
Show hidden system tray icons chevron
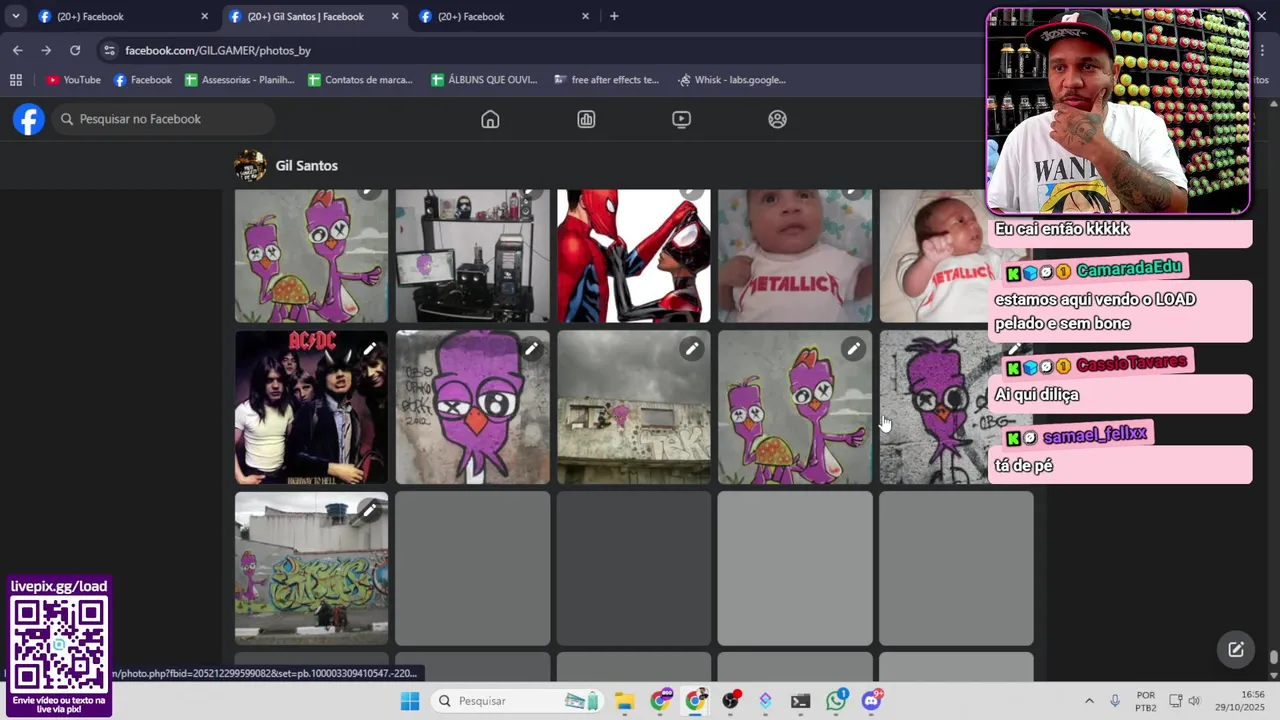[1089, 701]
